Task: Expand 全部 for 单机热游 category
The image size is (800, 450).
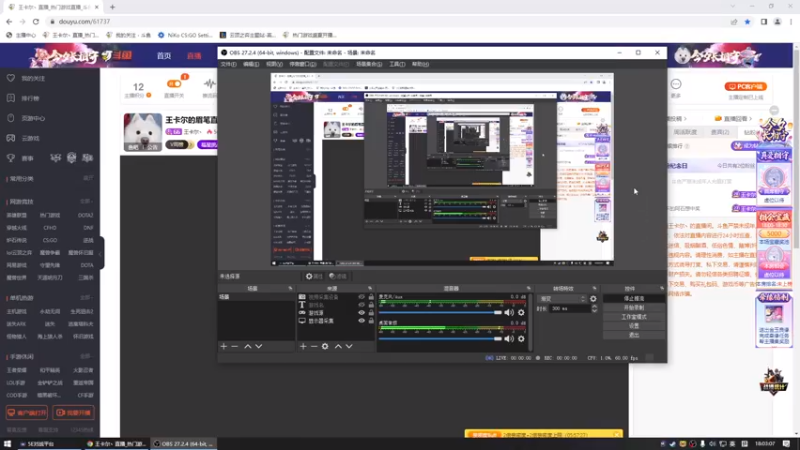Action: [x=87, y=297]
